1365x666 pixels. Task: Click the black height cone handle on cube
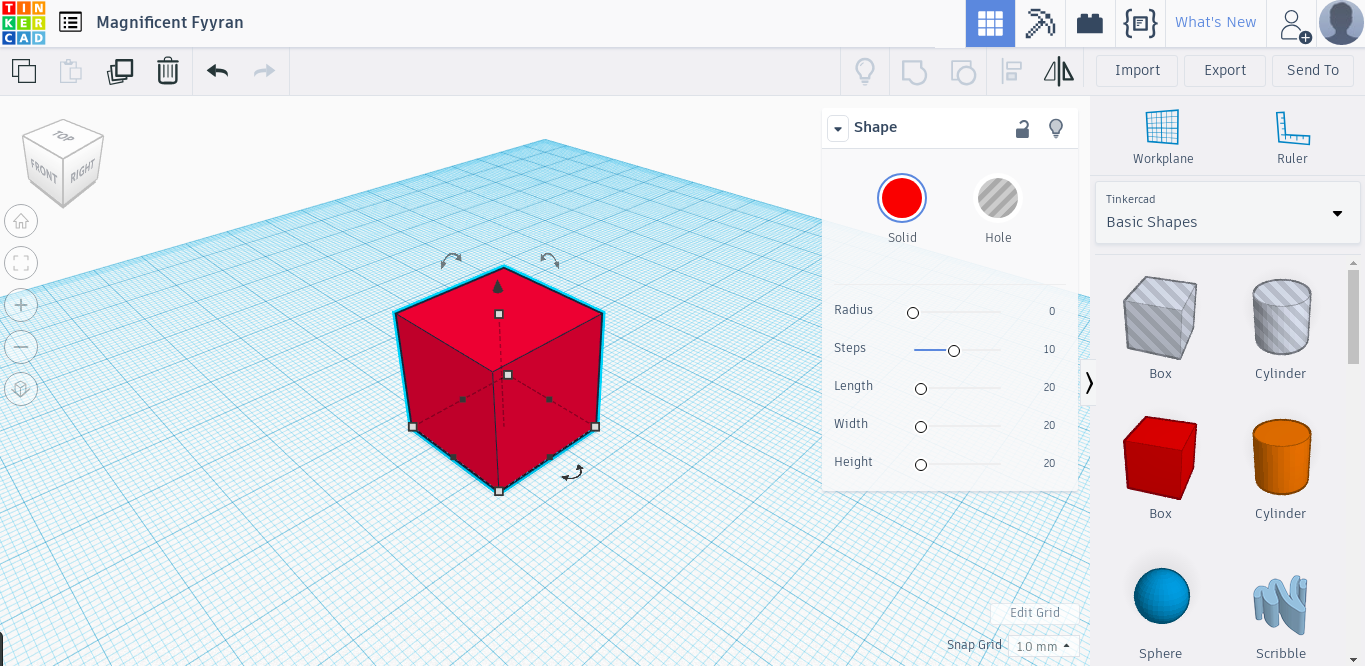(x=498, y=287)
